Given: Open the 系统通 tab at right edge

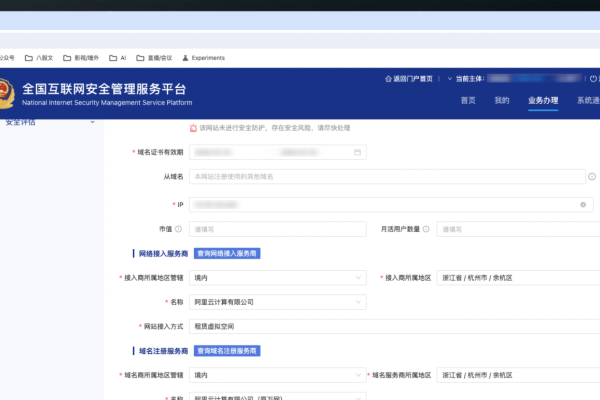Looking at the screenshot, I should tap(589, 100).
